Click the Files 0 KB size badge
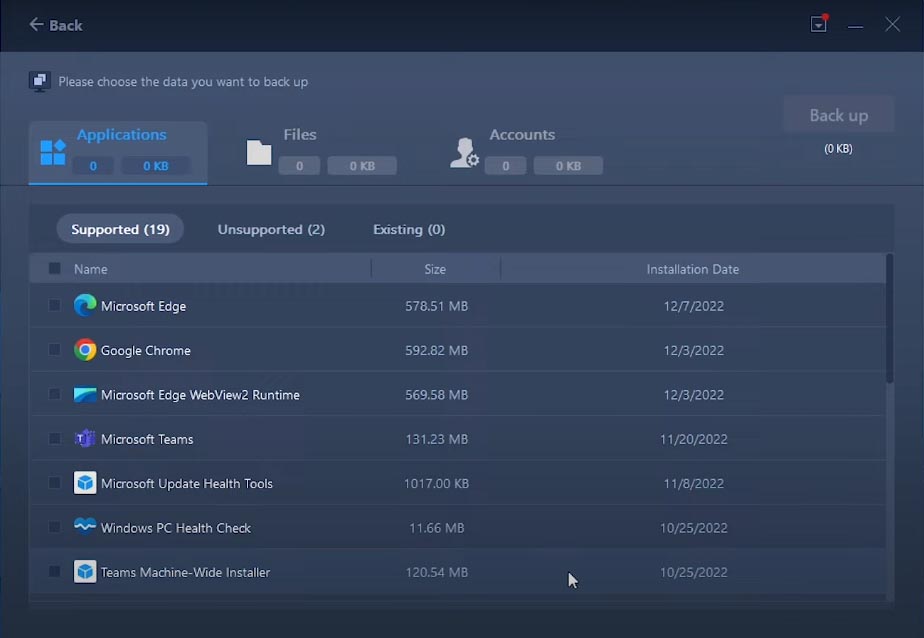Image resolution: width=924 pixels, height=638 pixels. (362, 166)
